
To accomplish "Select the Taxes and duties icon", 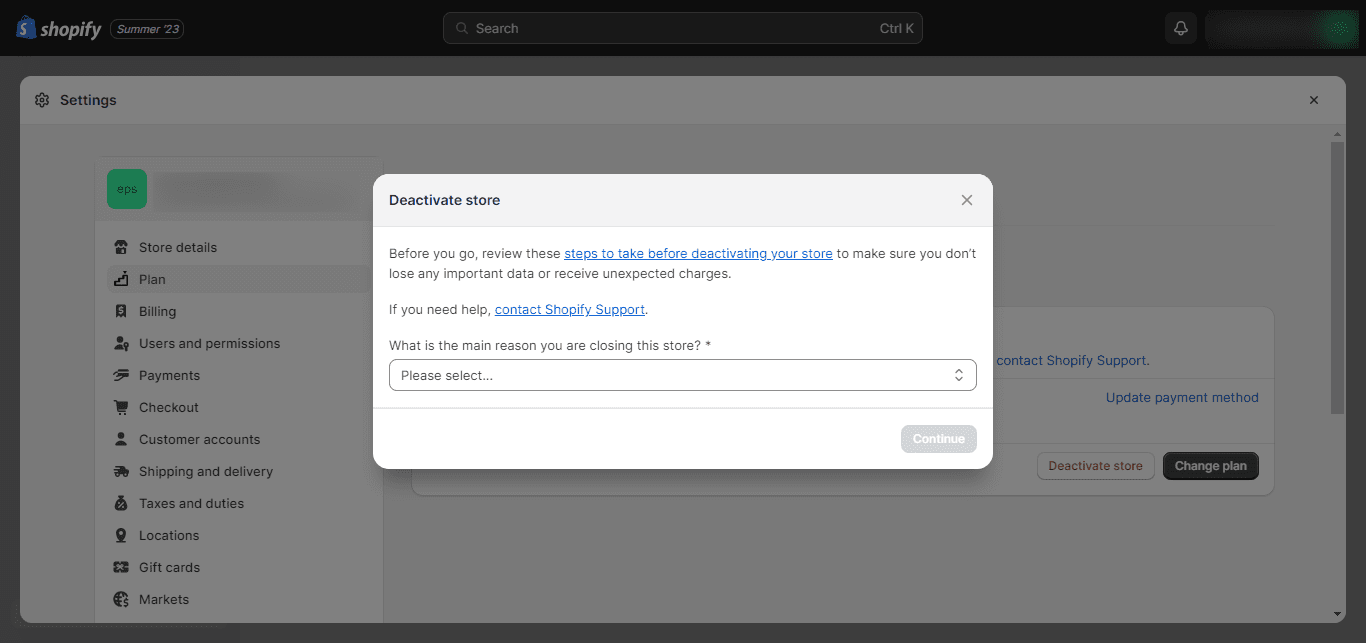I will click(x=120, y=503).
